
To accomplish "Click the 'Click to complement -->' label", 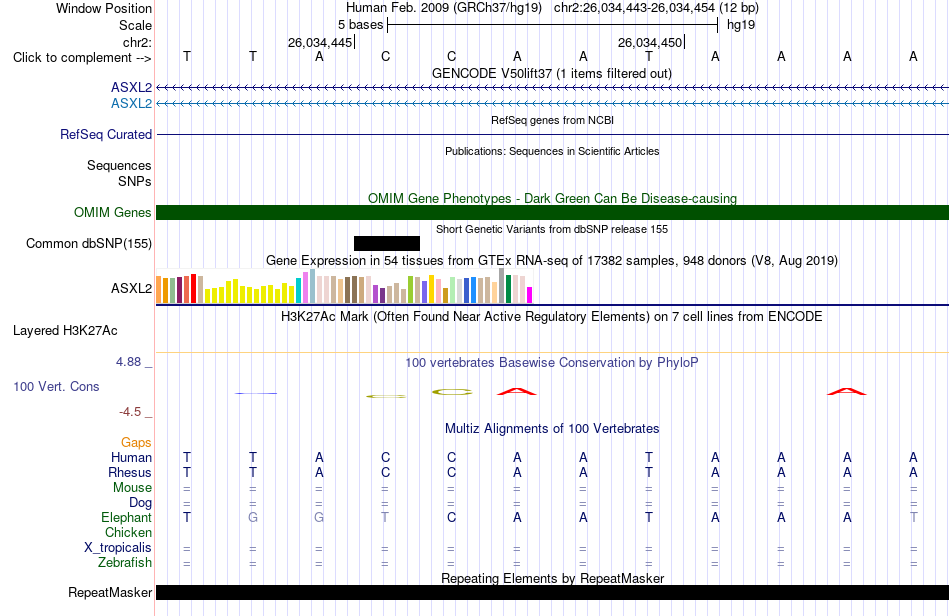I will [x=82, y=58].
